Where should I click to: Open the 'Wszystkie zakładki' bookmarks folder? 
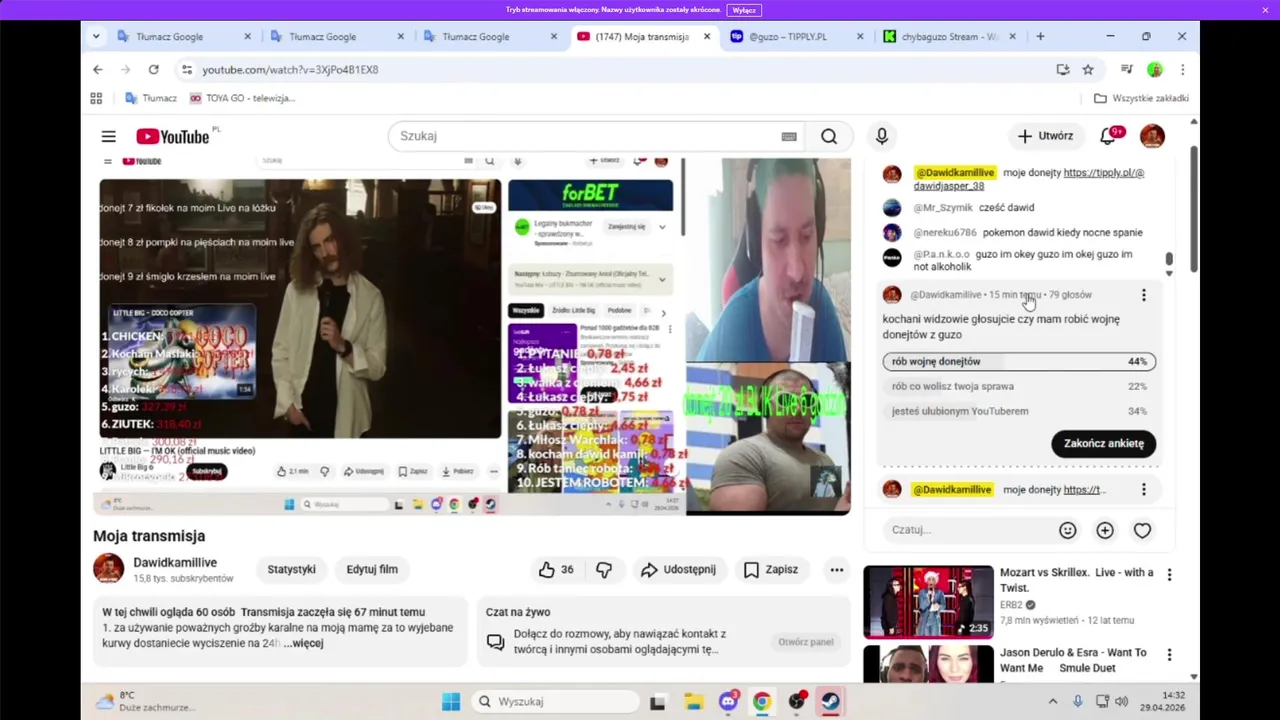click(1141, 98)
